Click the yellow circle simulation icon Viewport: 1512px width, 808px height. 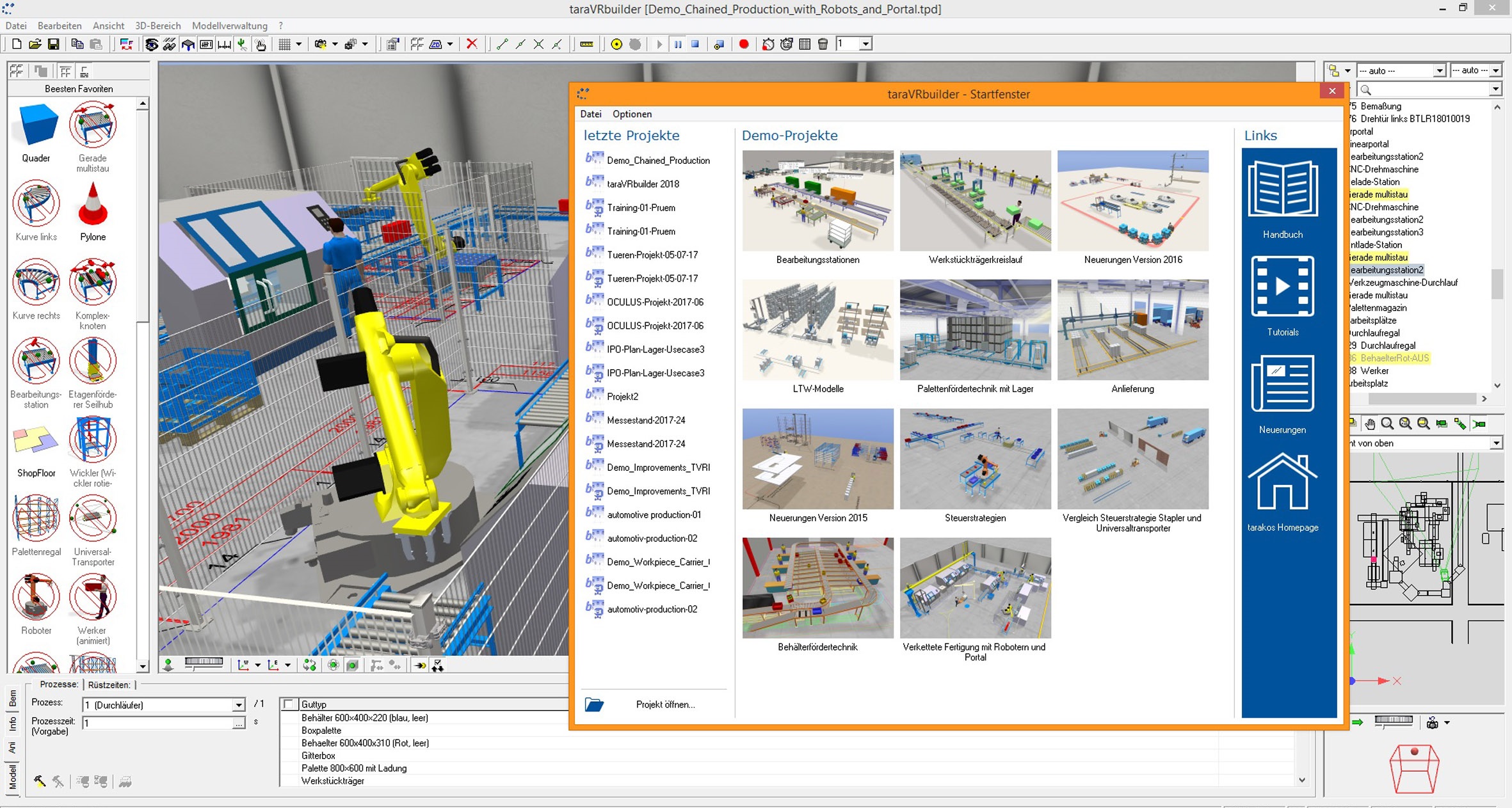(616, 44)
